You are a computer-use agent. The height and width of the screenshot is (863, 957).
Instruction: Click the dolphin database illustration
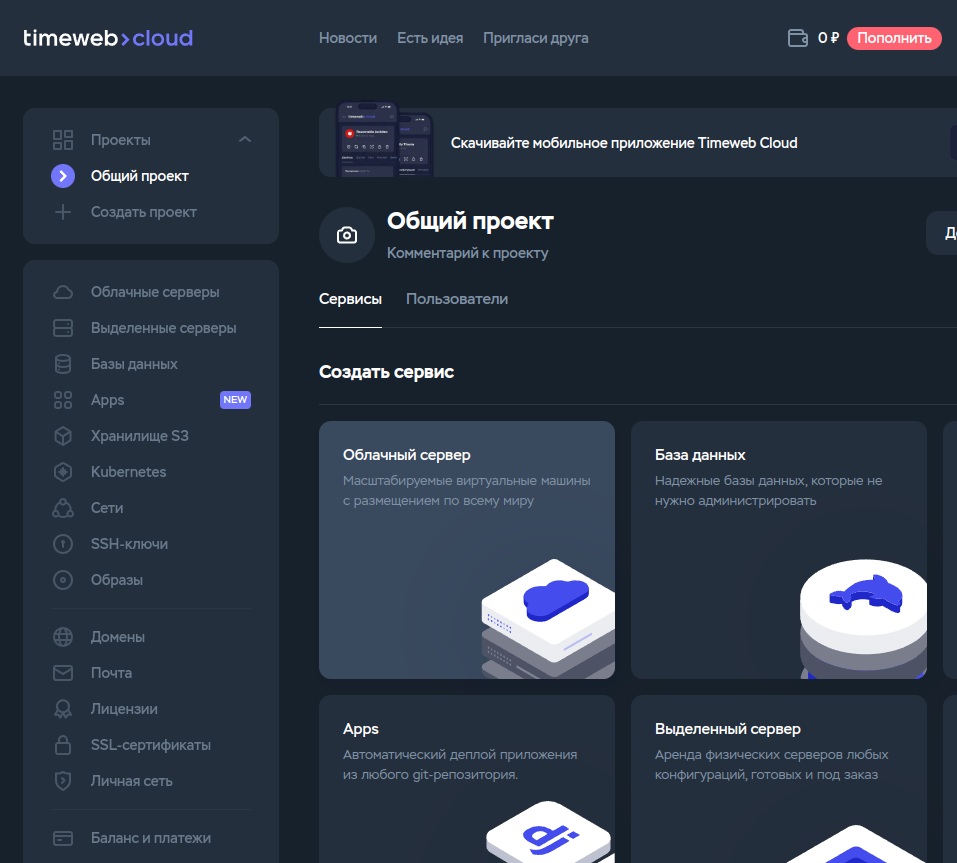point(863,618)
